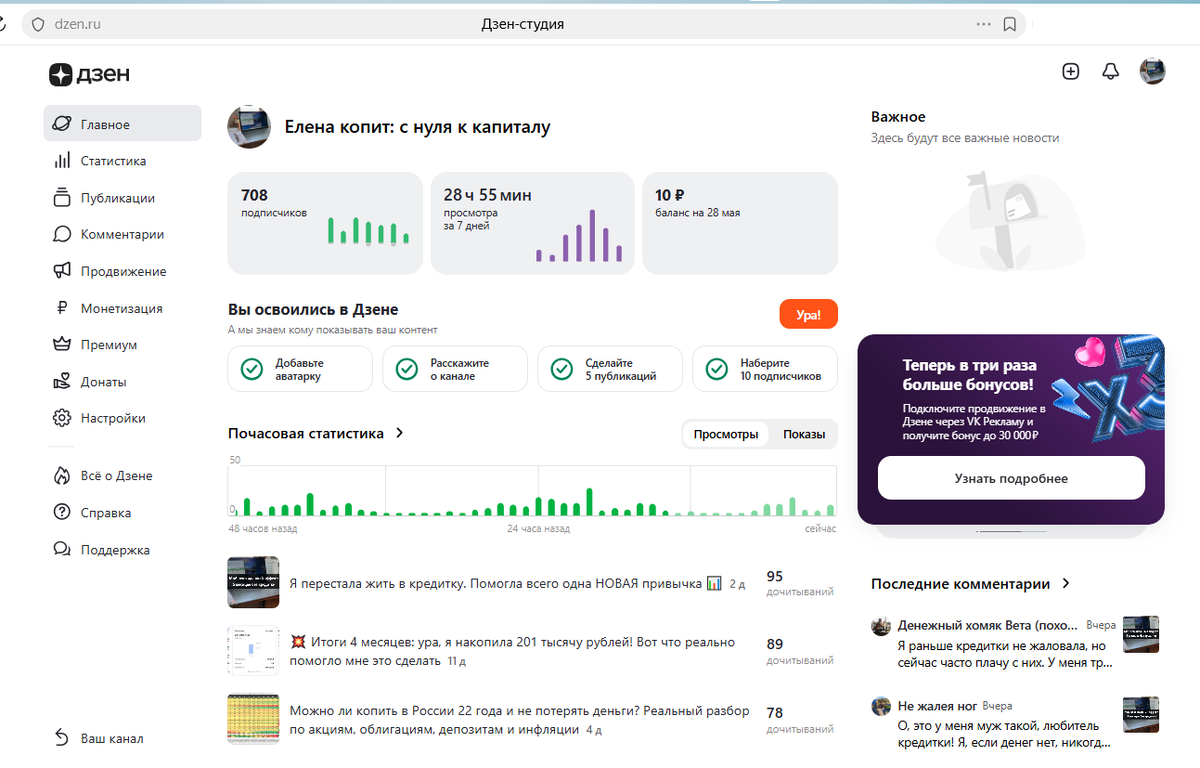The width and height of the screenshot is (1200, 768).
Task: Toggle the Наберите 10 подписчиков checkmark
Action: point(717,369)
